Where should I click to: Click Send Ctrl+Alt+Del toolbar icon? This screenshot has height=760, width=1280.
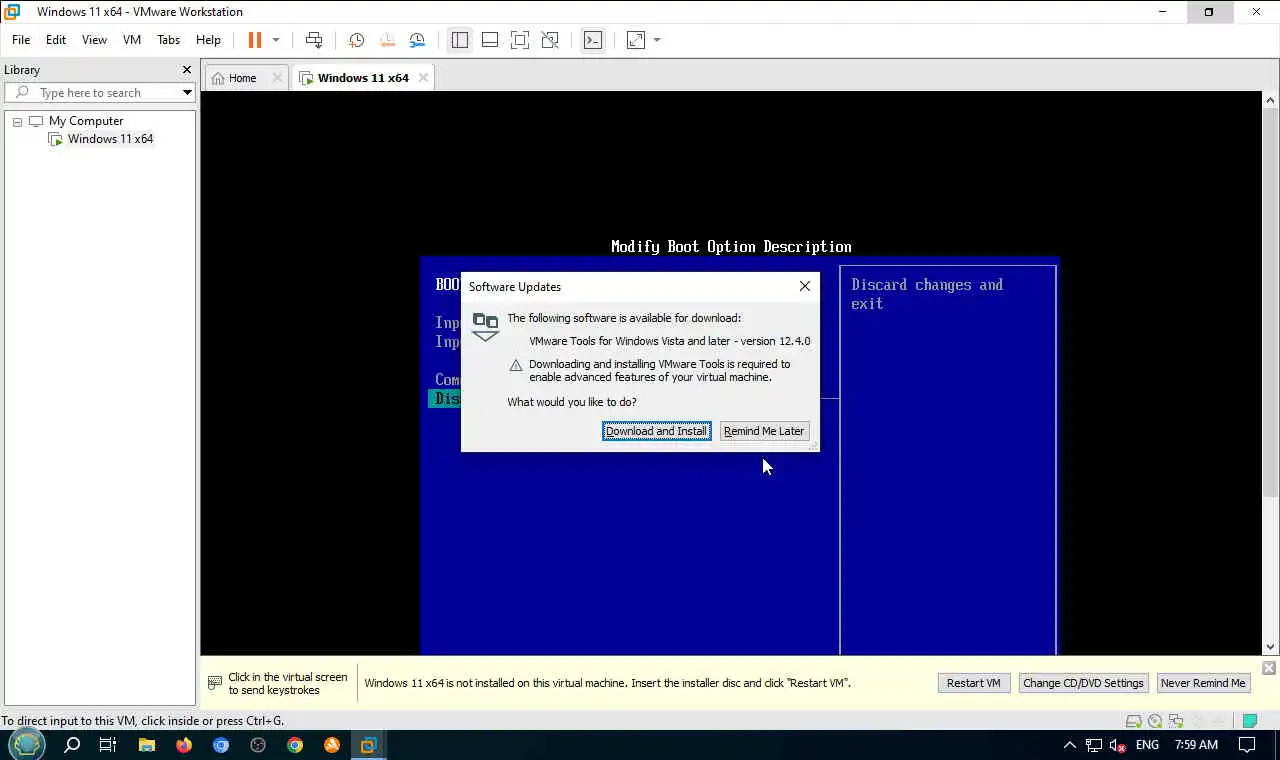tap(314, 40)
